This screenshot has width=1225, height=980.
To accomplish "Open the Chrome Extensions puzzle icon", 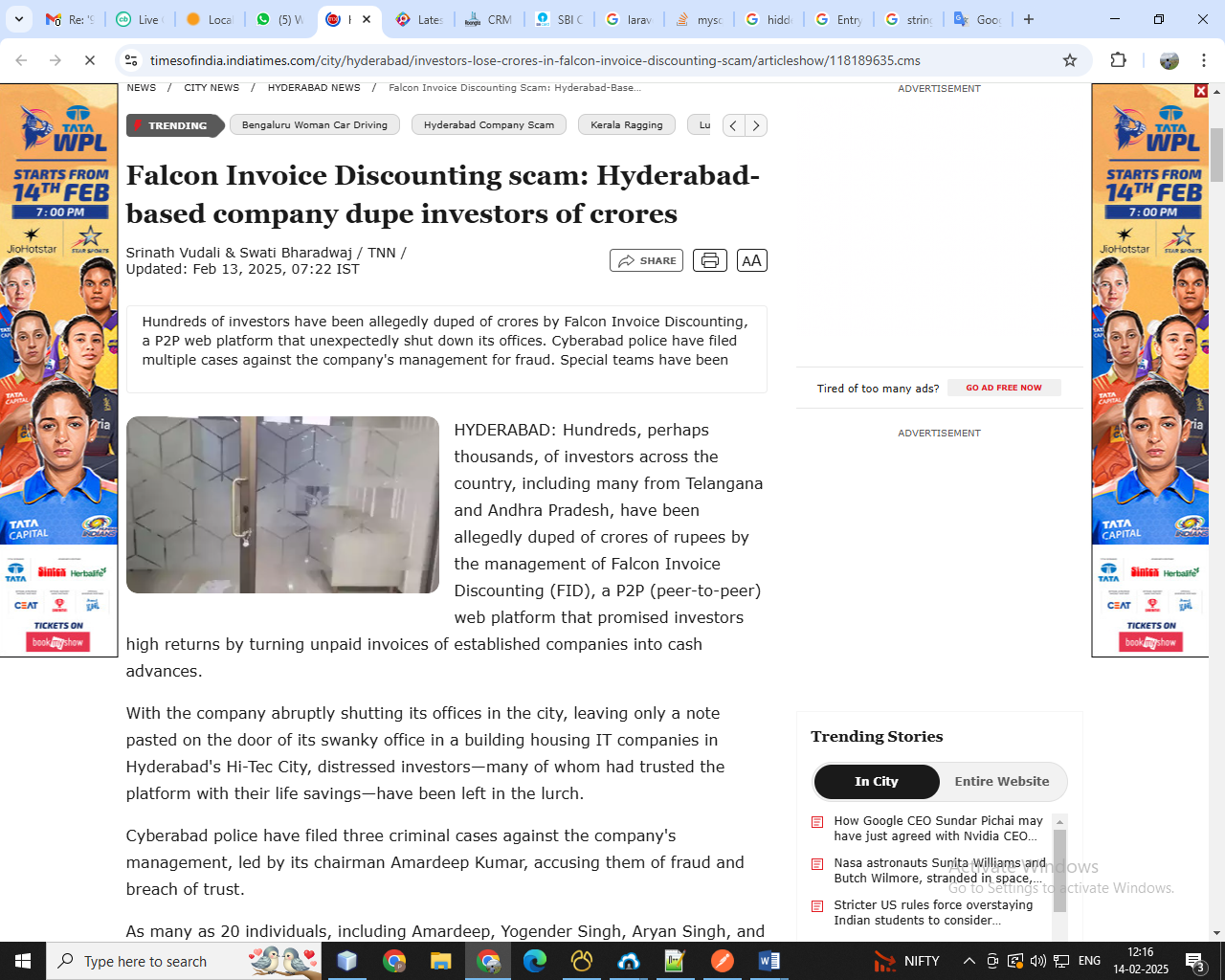I will coord(1118,60).
